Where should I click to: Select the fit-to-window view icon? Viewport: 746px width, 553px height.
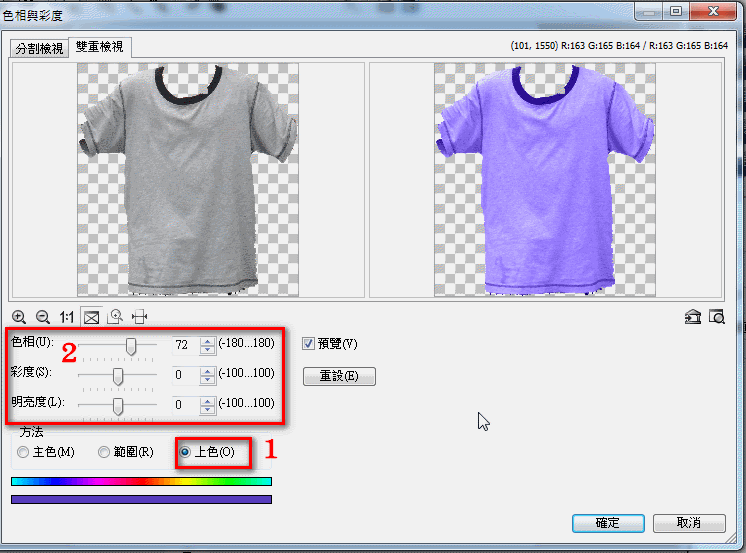(91, 317)
